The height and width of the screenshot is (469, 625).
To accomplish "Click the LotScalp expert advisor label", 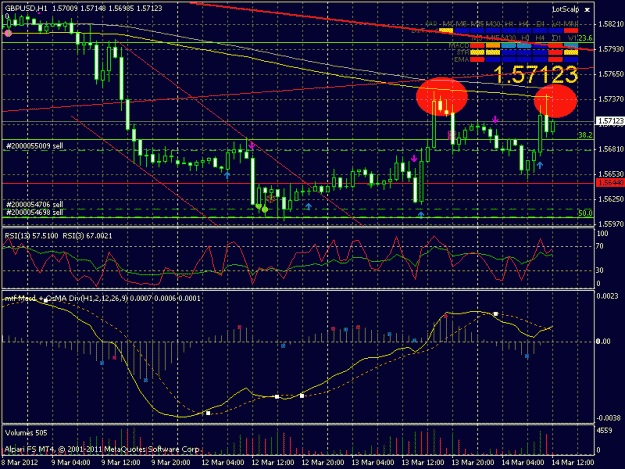I will (565, 9).
